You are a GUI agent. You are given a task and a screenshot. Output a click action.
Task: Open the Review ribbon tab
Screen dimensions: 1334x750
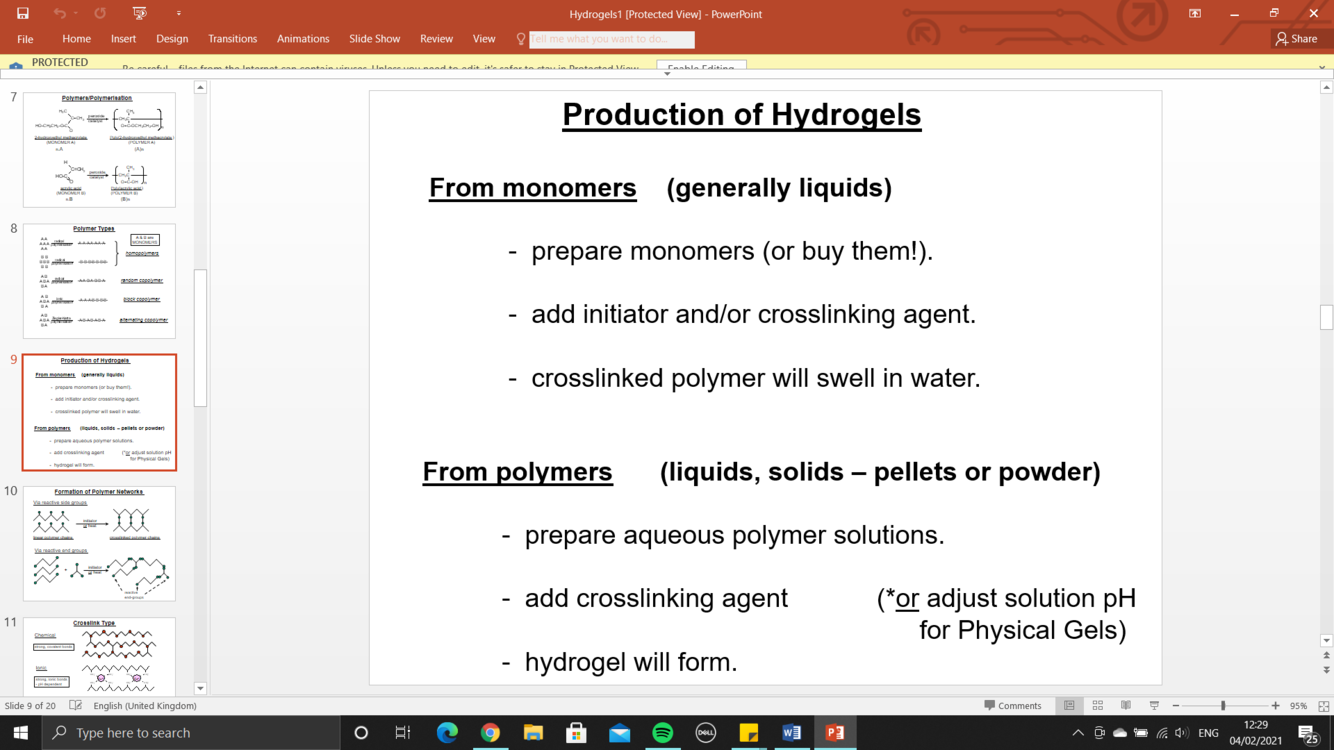pos(436,39)
